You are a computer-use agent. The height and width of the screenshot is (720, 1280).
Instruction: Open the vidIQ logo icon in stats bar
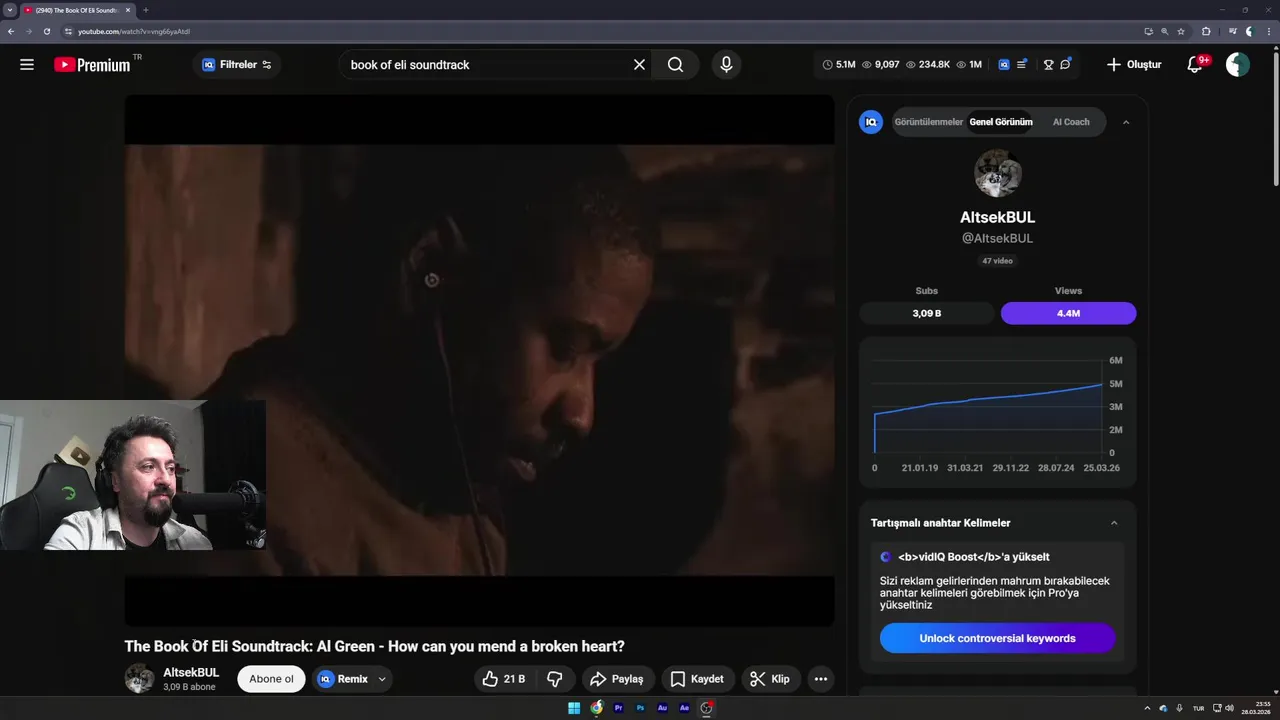(1004, 65)
